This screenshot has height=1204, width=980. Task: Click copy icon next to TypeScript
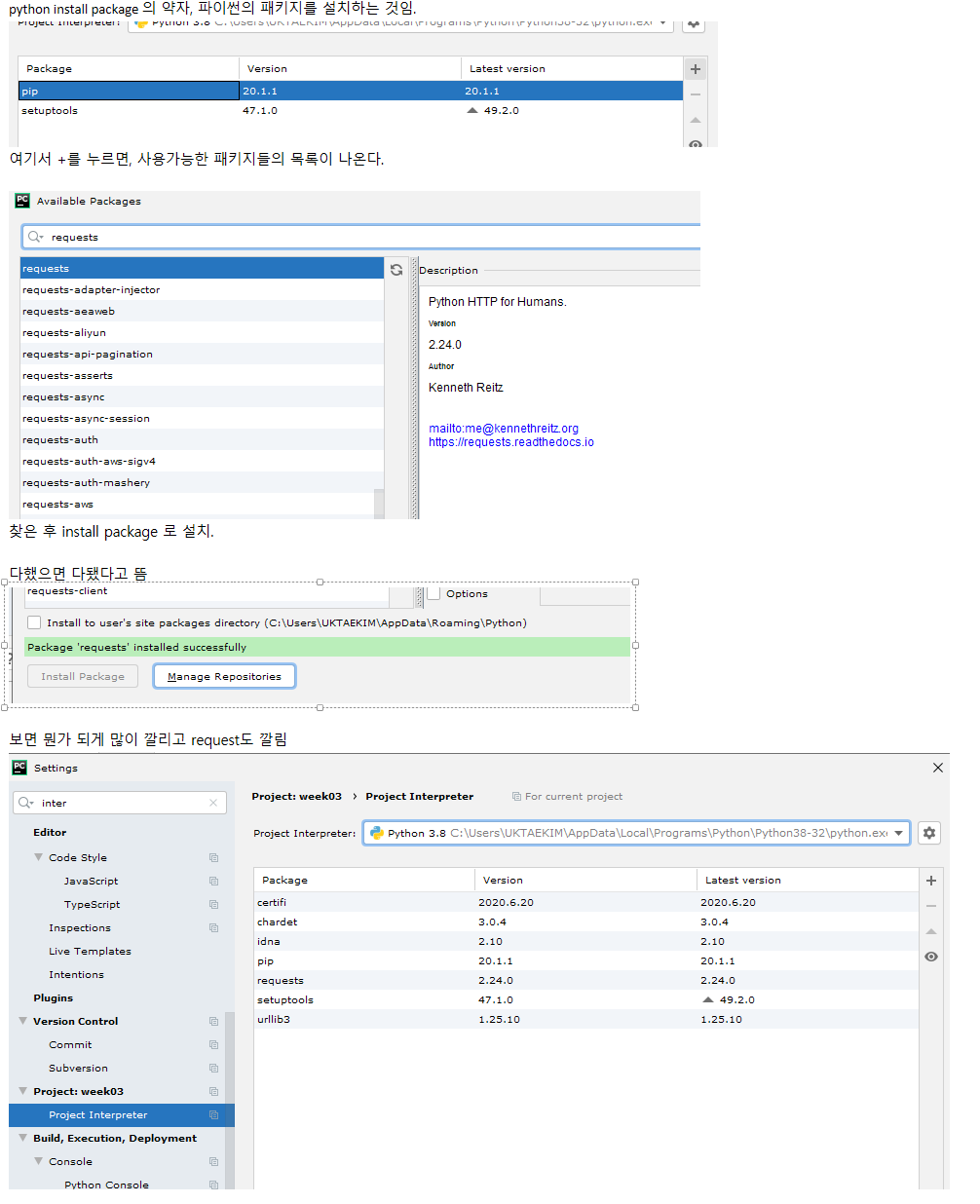pyautogui.click(x=213, y=904)
